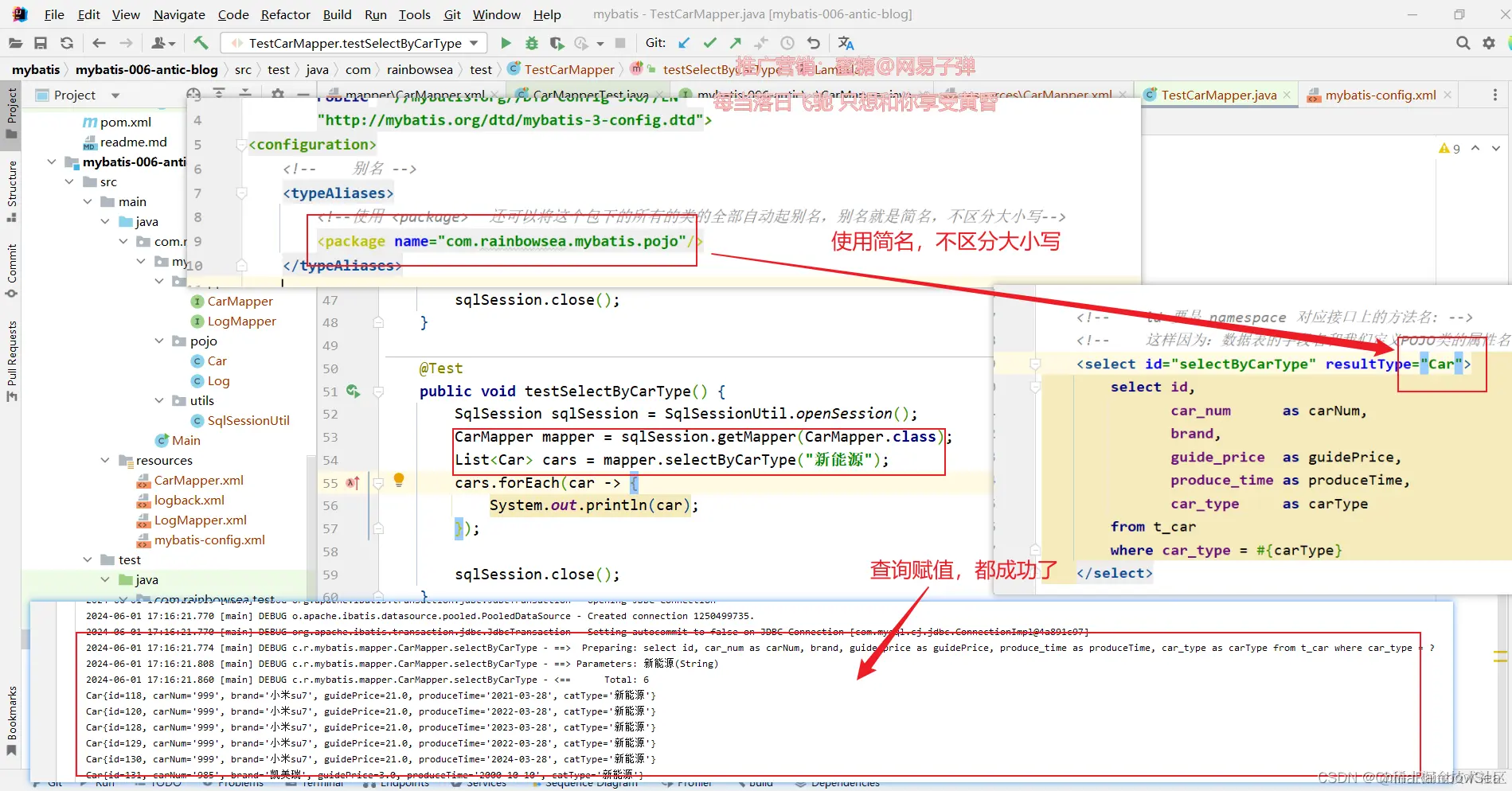Viewport: 1512px width, 791px height.
Task: Click Git Push arrow icon
Action: click(x=736, y=43)
